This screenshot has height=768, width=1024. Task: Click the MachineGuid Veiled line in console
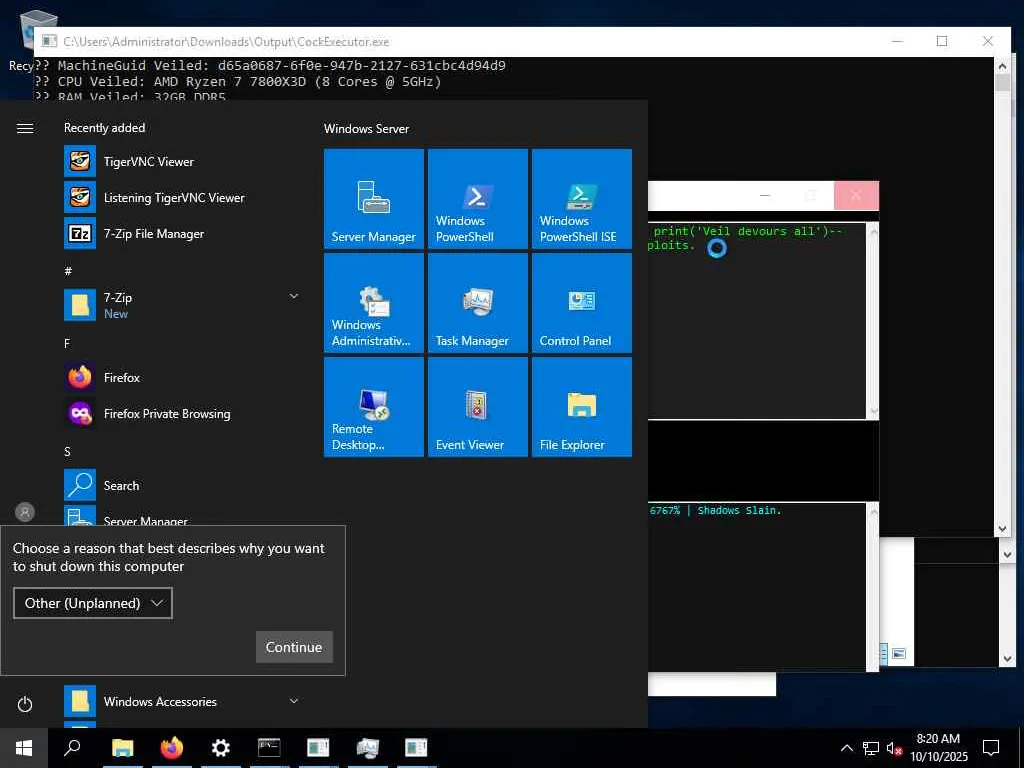(x=270, y=65)
